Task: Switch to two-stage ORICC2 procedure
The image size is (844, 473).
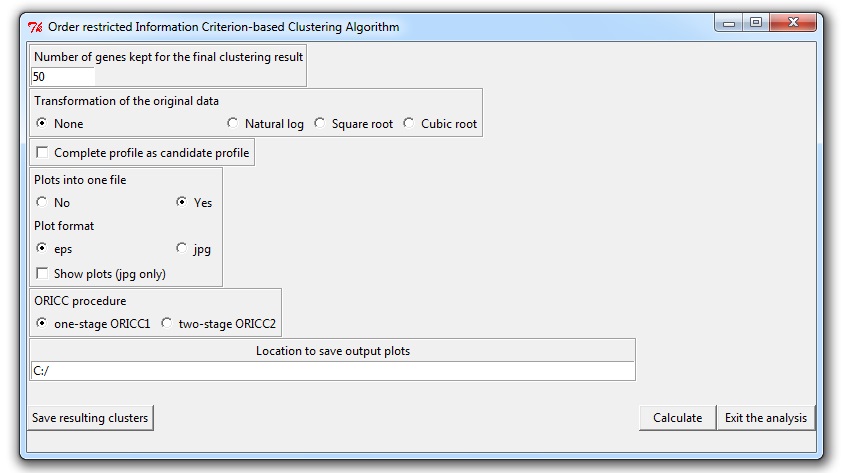Action: (167, 323)
